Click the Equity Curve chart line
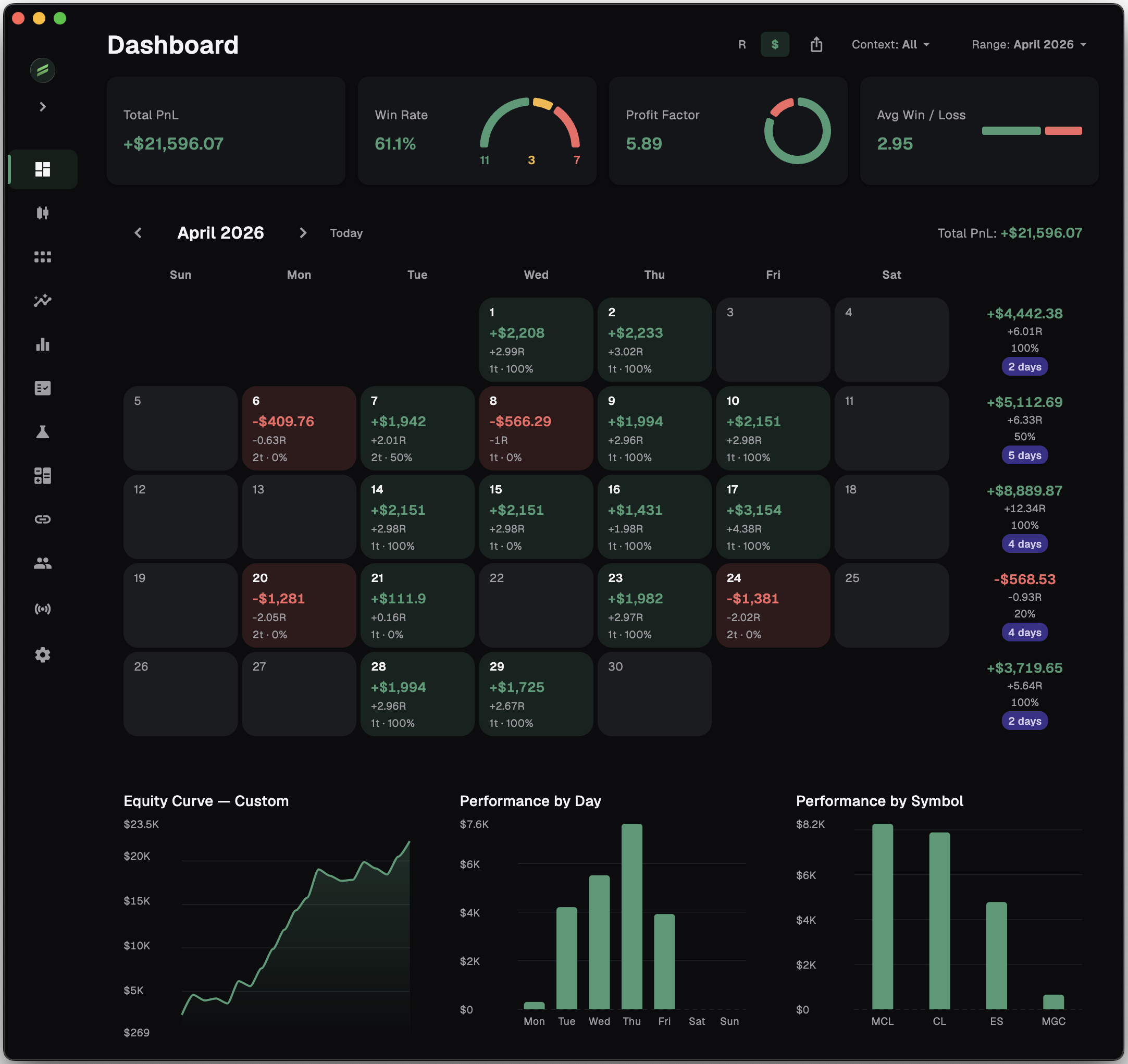The image size is (1128, 1064). click(x=295, y=928)
